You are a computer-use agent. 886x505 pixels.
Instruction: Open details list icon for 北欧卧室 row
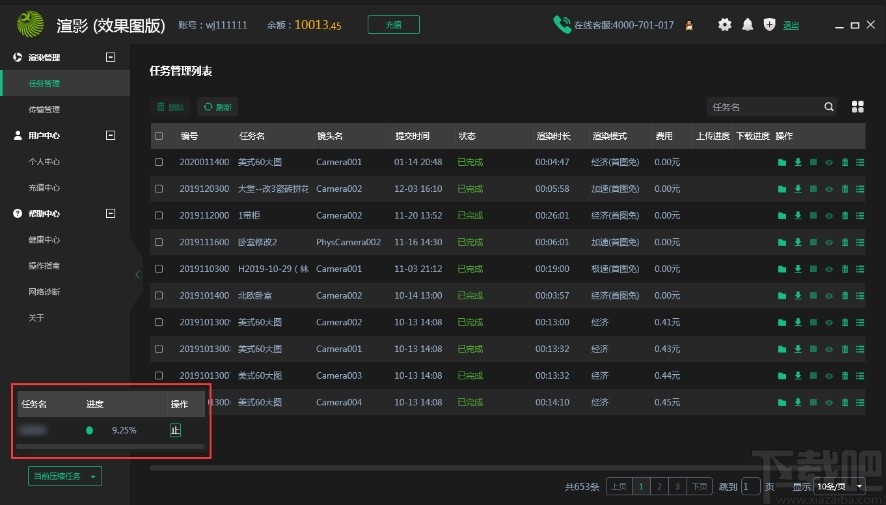(x=860, y=296)
